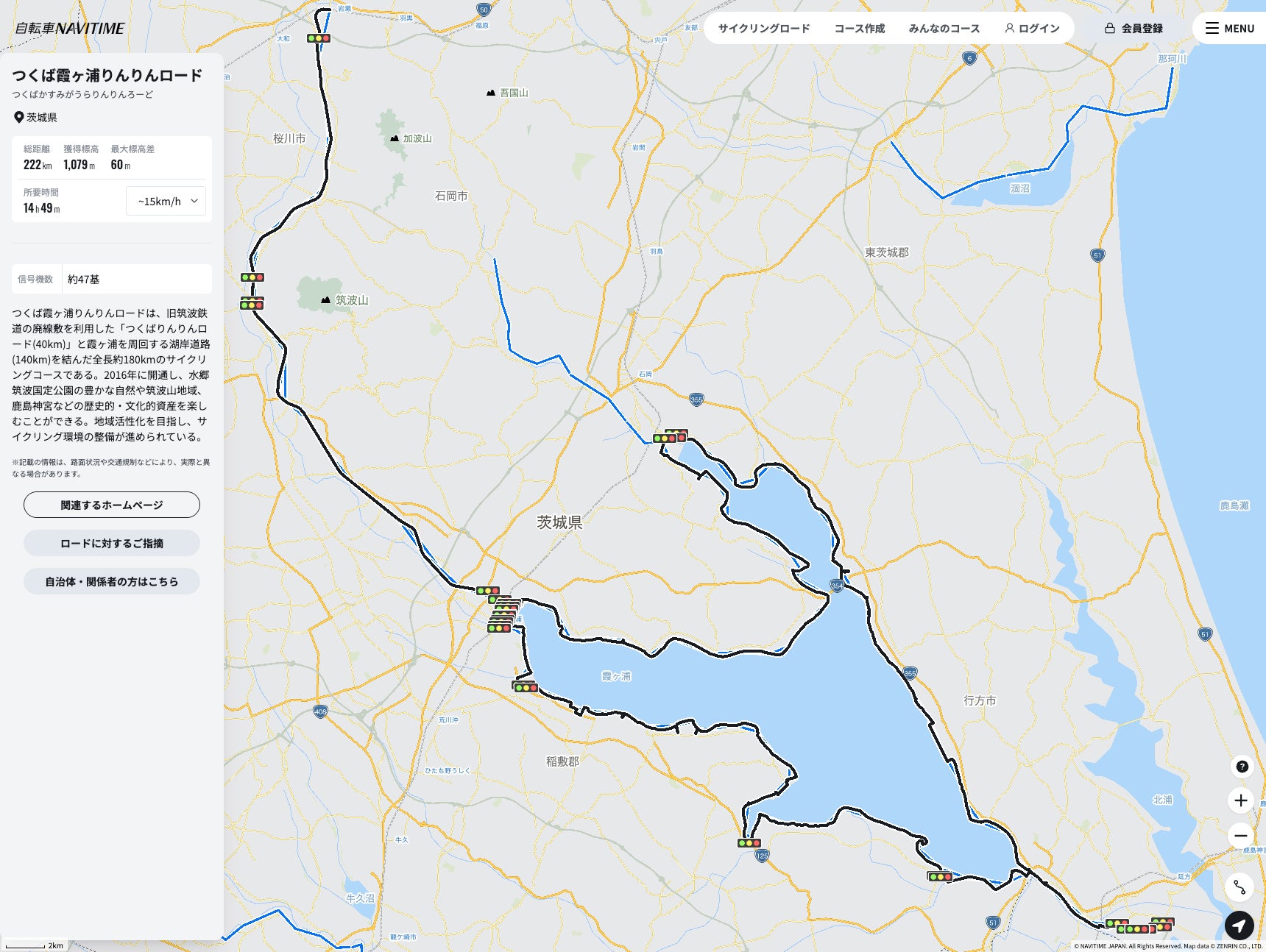Viewport: 1266px width, 952px height.
Task: Click the 会員登録 button
Action: pos(1134,28)
